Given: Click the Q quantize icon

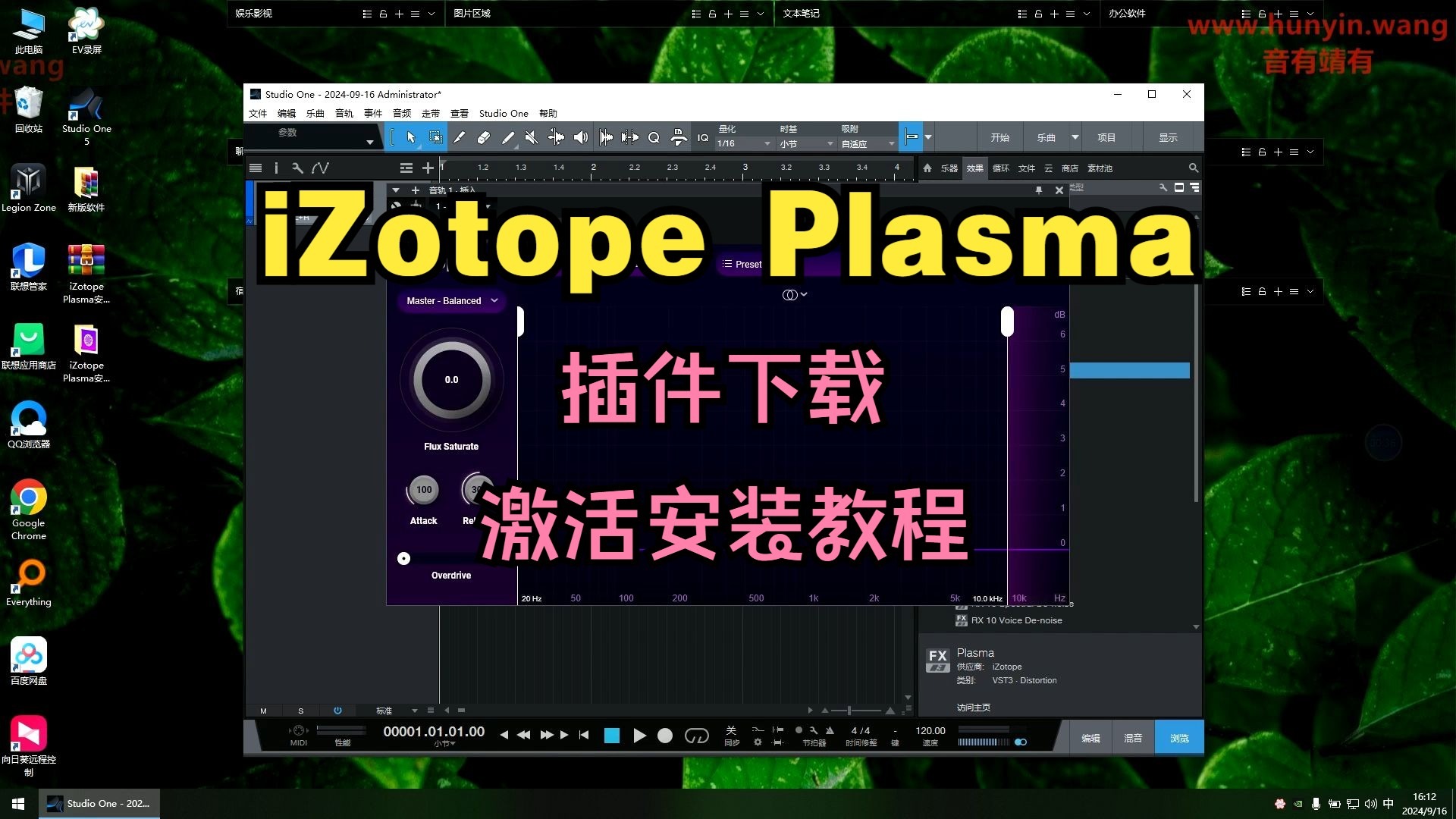Looking at the screenshot, I should click(654, 137).
